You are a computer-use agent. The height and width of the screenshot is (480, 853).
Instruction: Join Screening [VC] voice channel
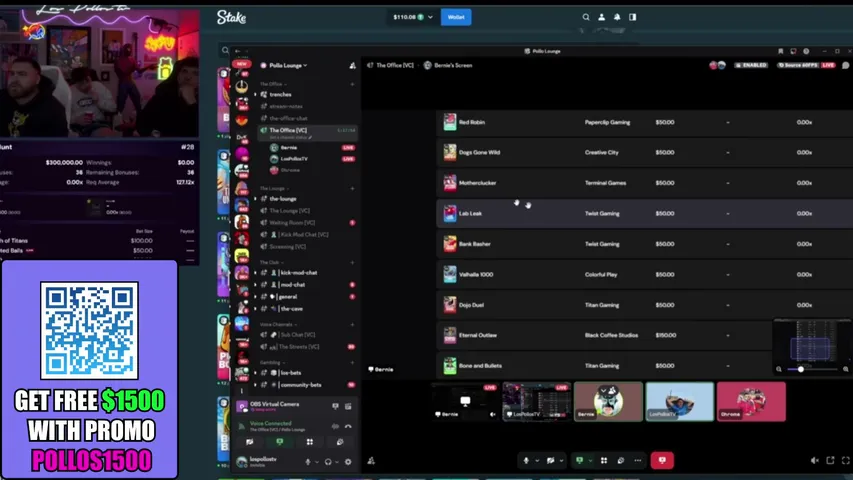coord(288,247)
